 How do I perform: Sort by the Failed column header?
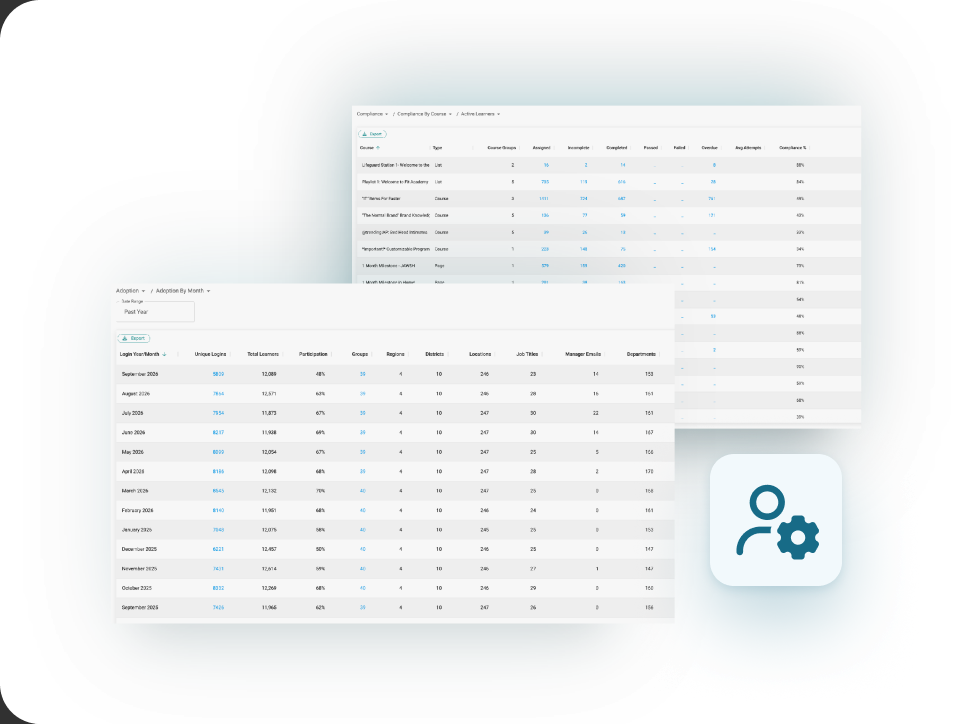(x=680, y=148)
